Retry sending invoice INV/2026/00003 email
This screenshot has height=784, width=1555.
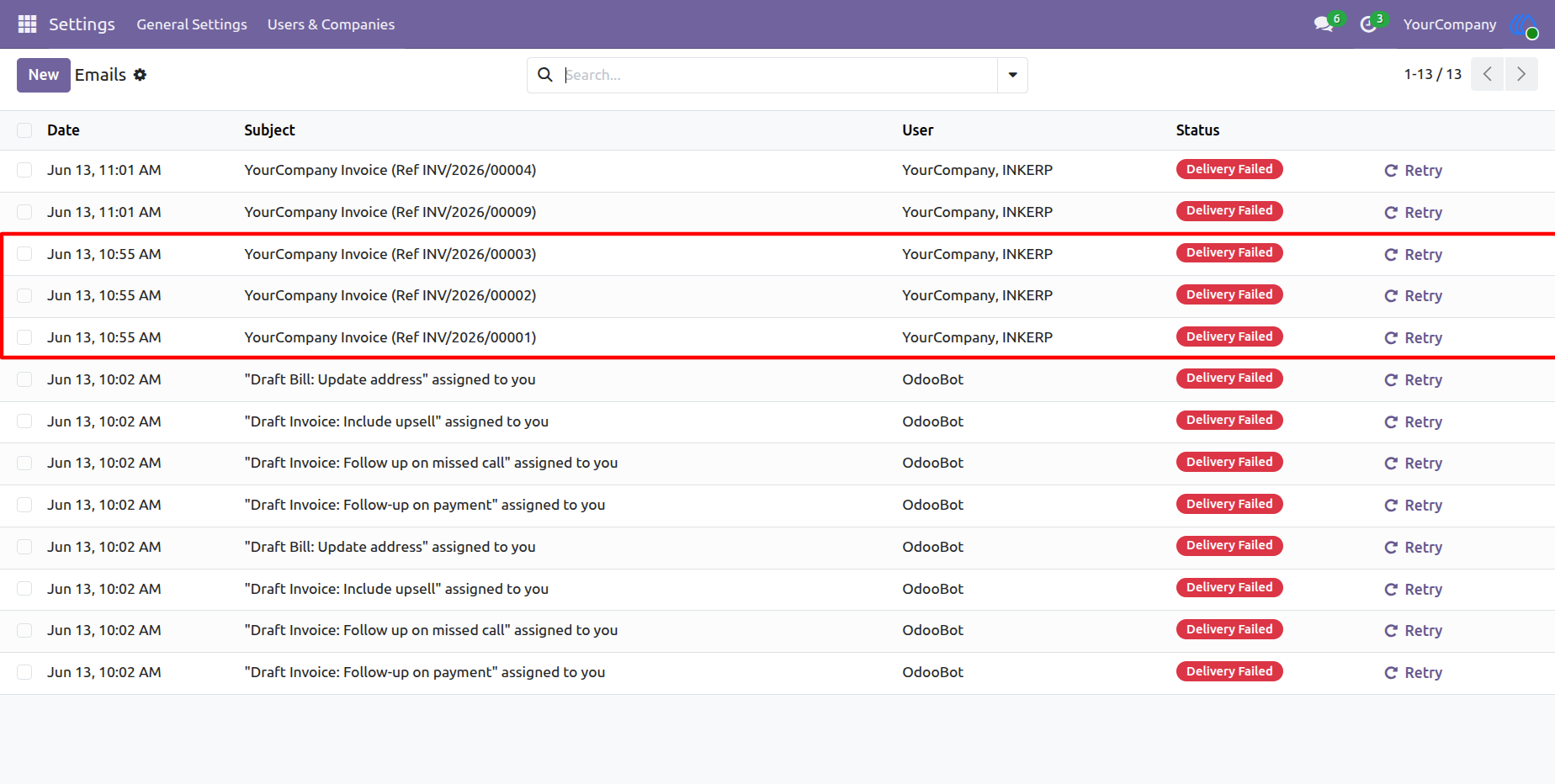coord(1414,255)
